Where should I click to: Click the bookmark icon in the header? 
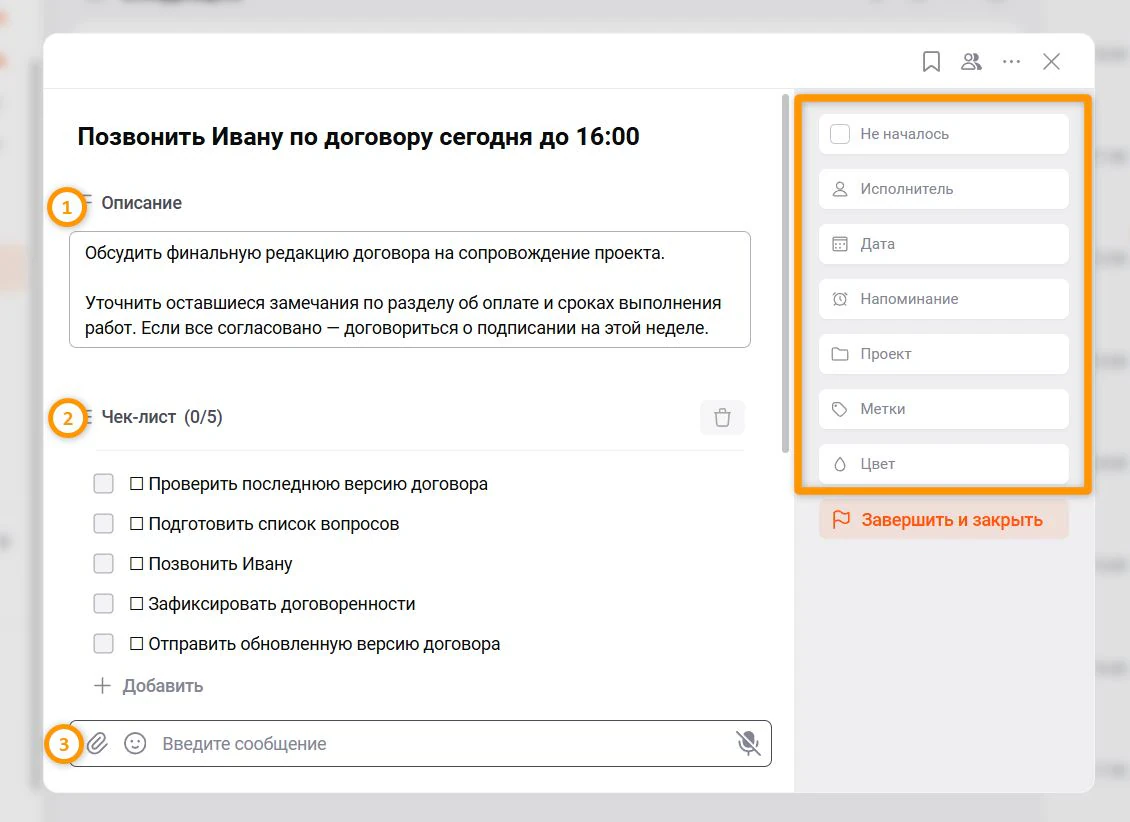click(931, 61)
